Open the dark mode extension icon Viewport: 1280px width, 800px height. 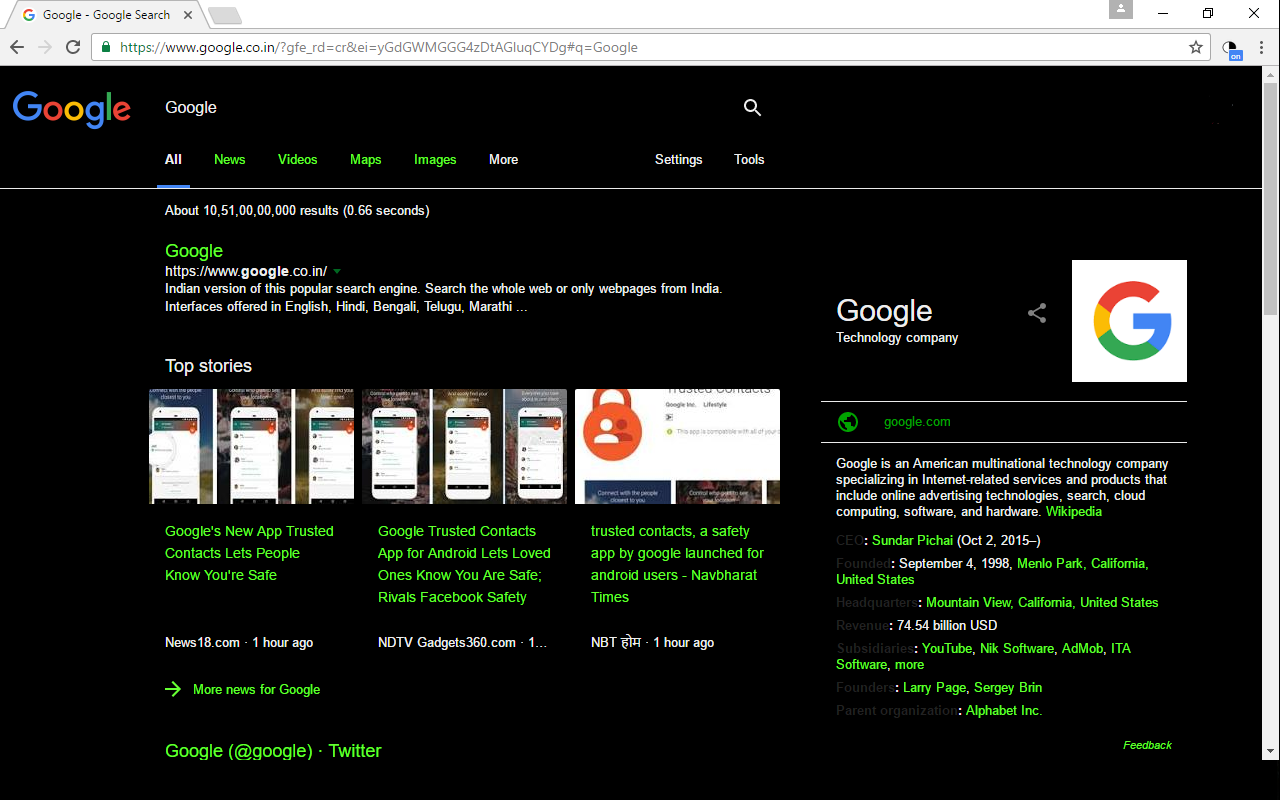[1231, 48]
